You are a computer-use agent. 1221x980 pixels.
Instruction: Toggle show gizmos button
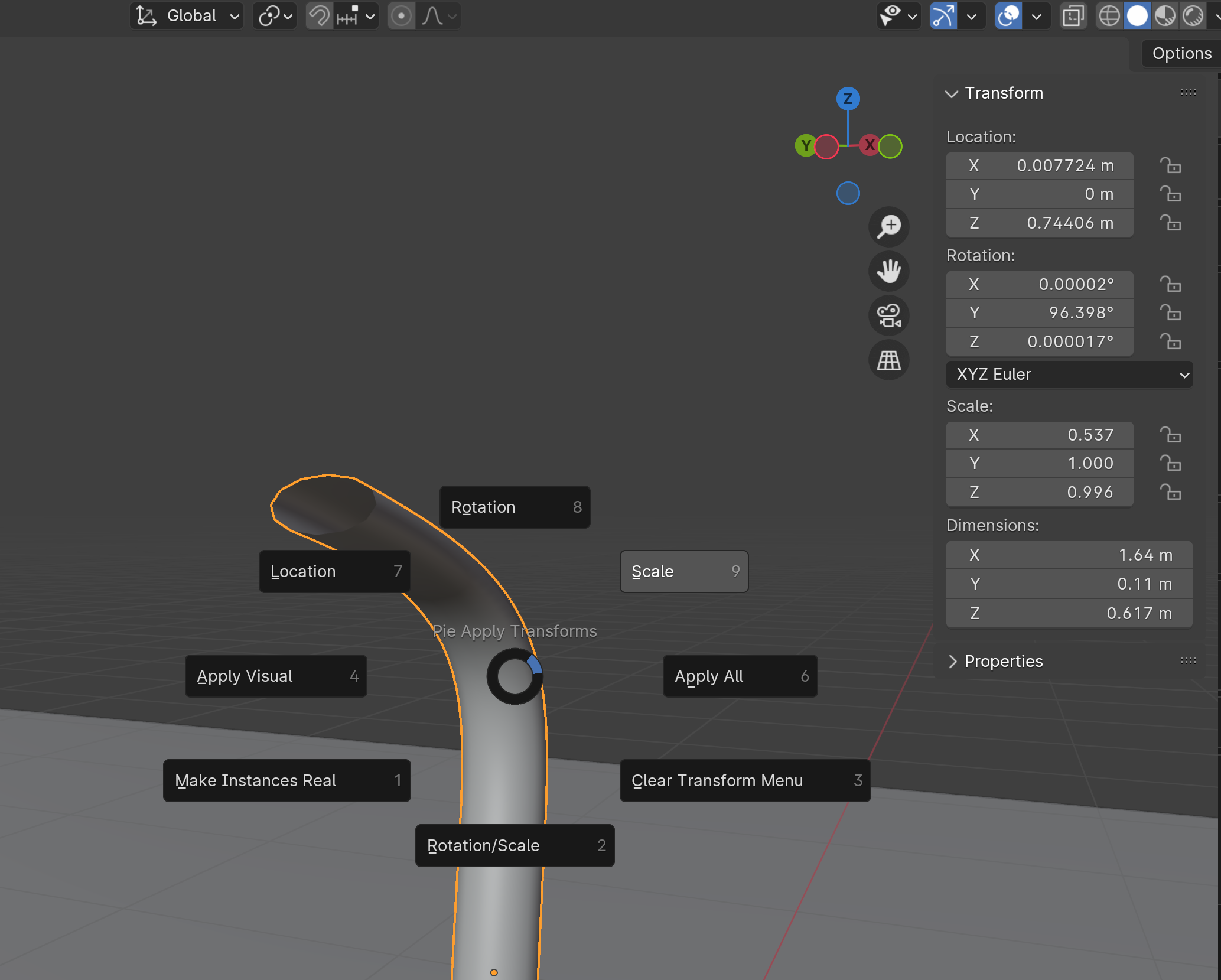(943, 16)
